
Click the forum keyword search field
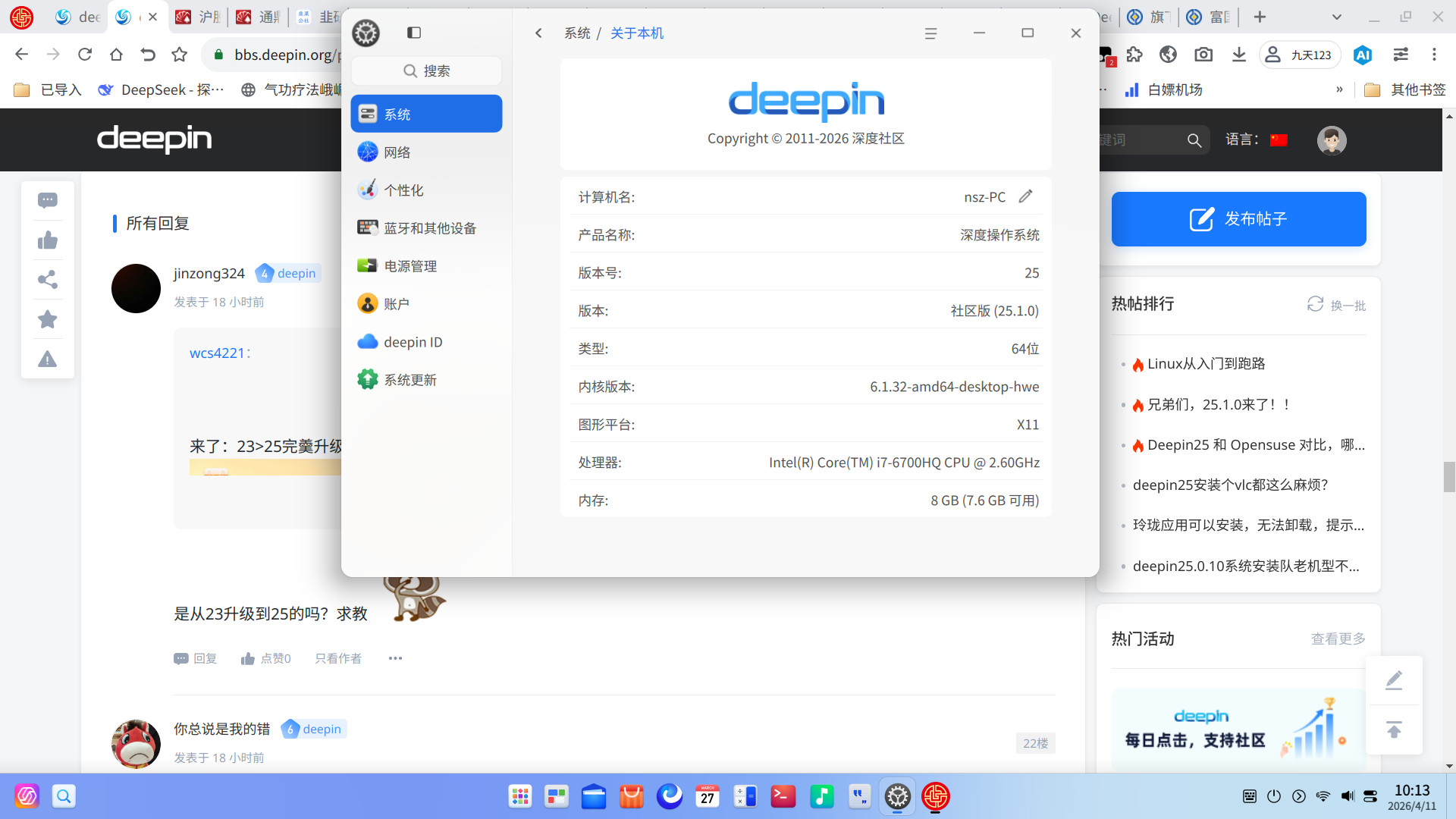(1137, 140)
